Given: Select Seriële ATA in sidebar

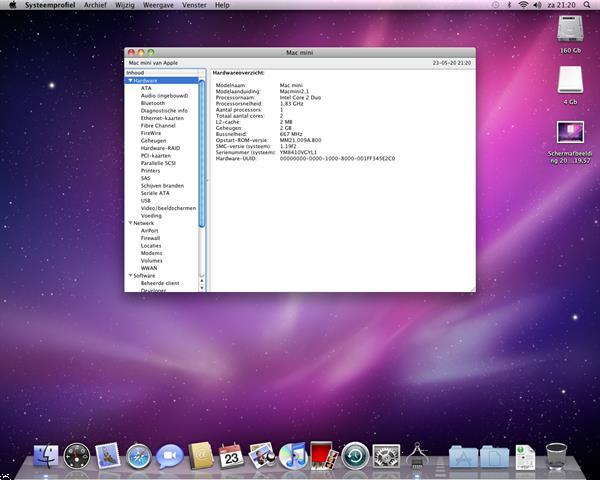Looking at the screenshot, I should pyautogui.click(x=155, y=193).
